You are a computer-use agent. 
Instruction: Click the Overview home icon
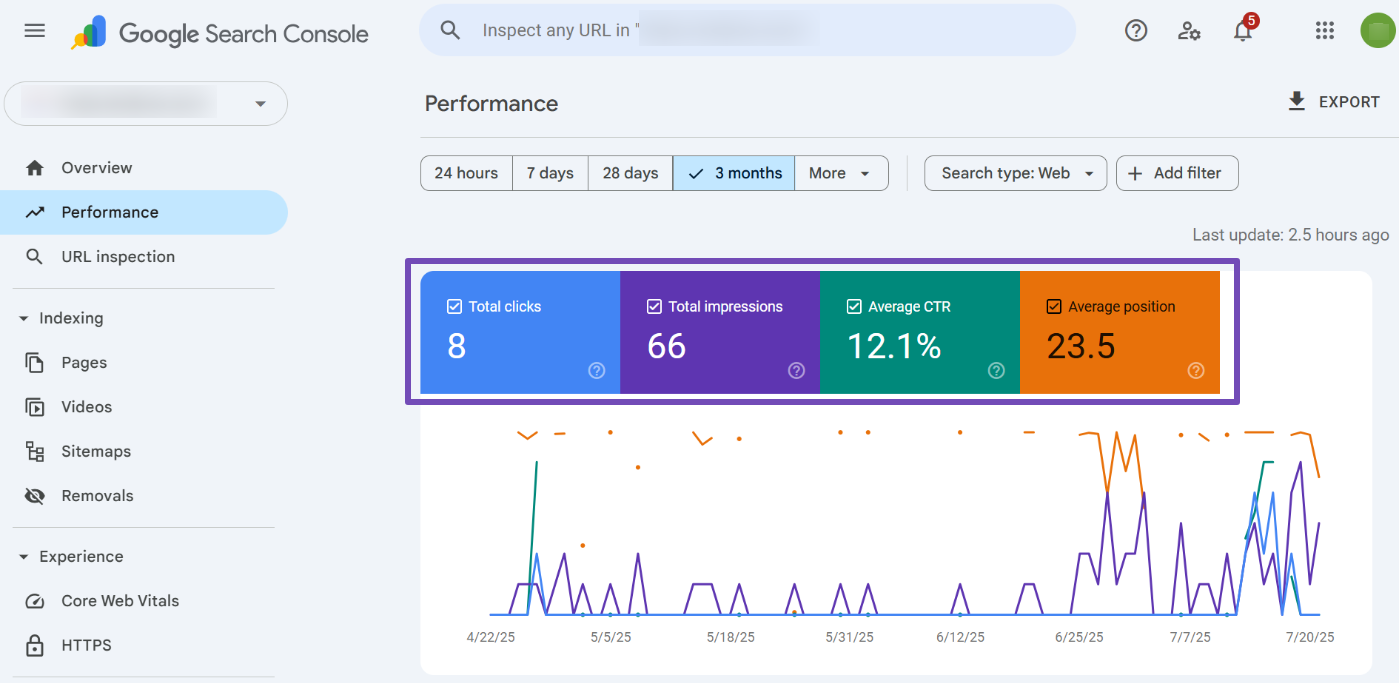point(35,168)
